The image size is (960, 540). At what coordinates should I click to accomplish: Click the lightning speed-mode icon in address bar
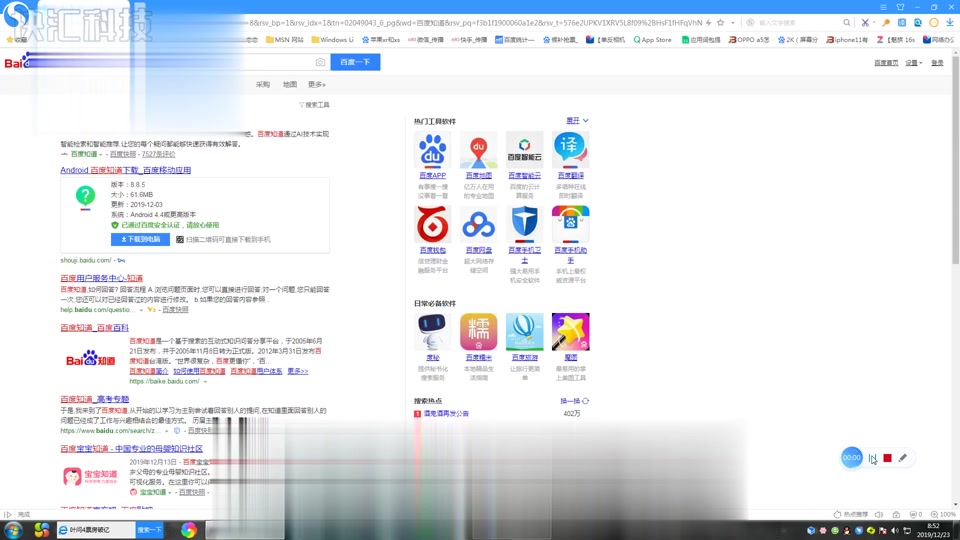[x=708, y=23]
